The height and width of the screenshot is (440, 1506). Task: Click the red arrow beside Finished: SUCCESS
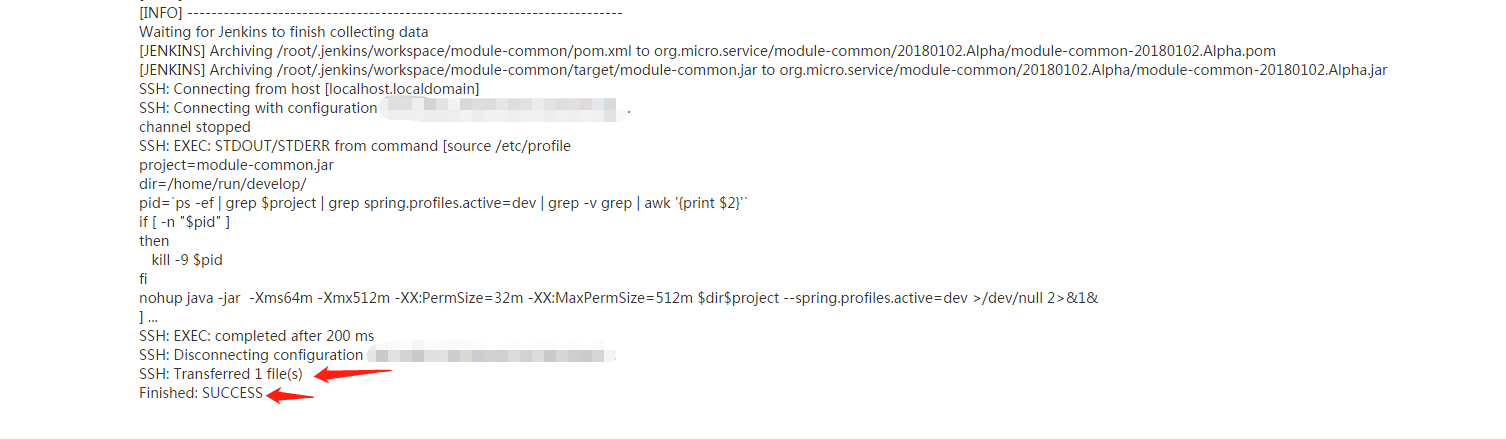(x=290, y=395)
